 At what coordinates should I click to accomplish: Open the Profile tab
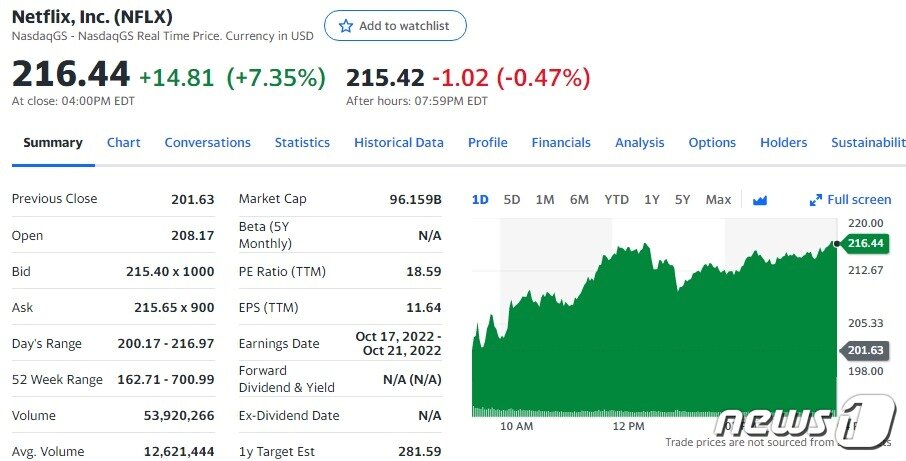click(x=488, y=143)
